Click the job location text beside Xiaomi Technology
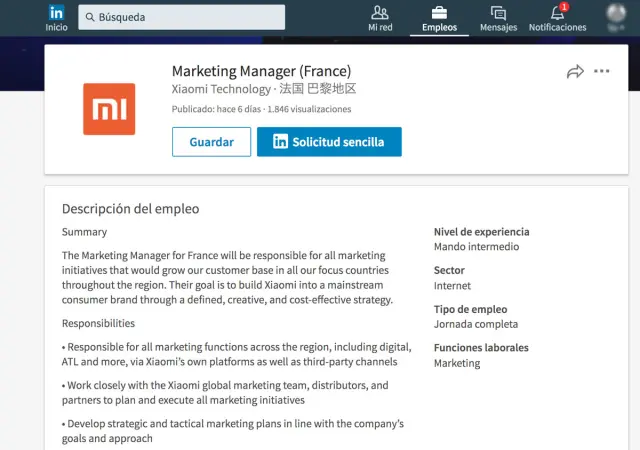640x450 pixels. click(317, 90)
